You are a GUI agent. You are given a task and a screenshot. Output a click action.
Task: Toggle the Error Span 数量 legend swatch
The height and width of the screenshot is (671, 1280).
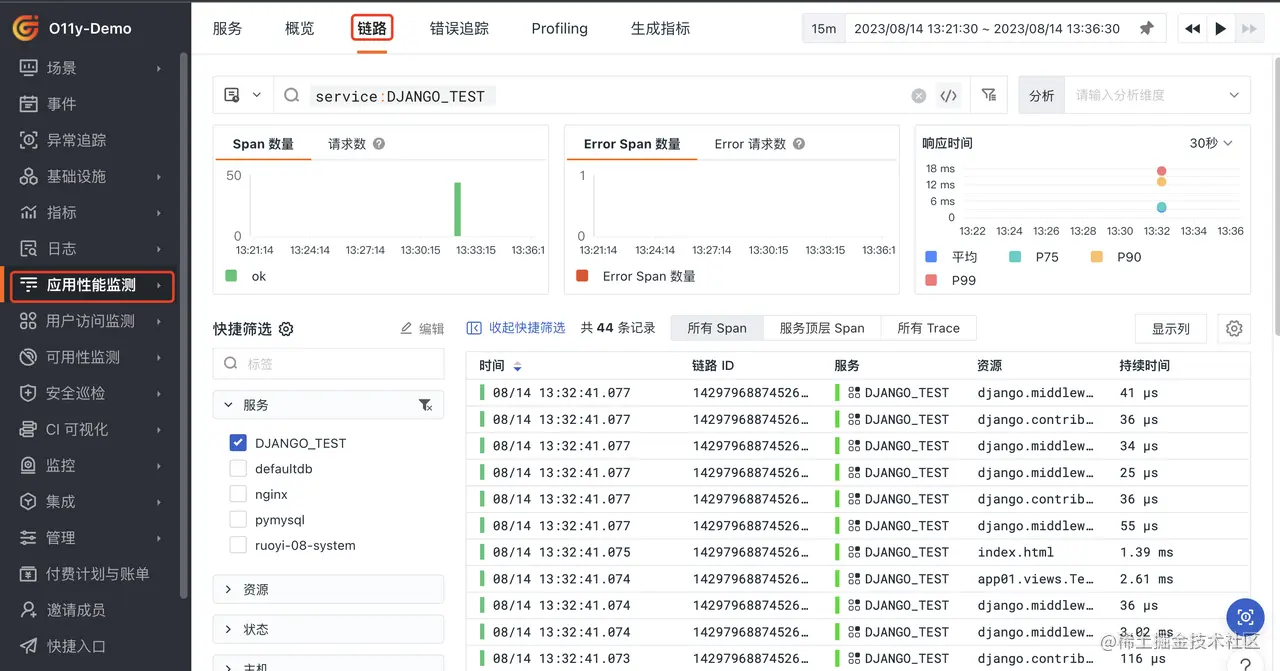click(x=582, y=276)
